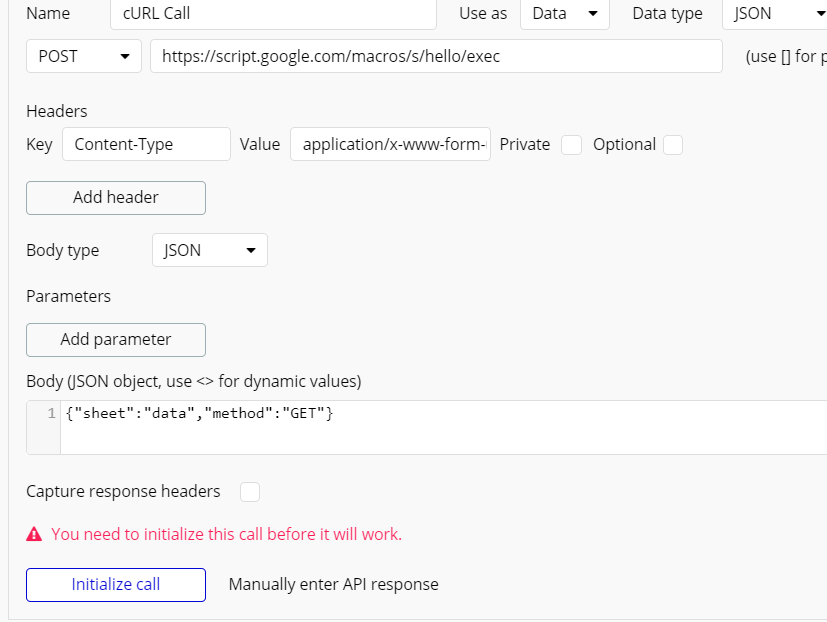Click the API URL input field
This screenshot has height=622, width=827.
pos(436,57)
